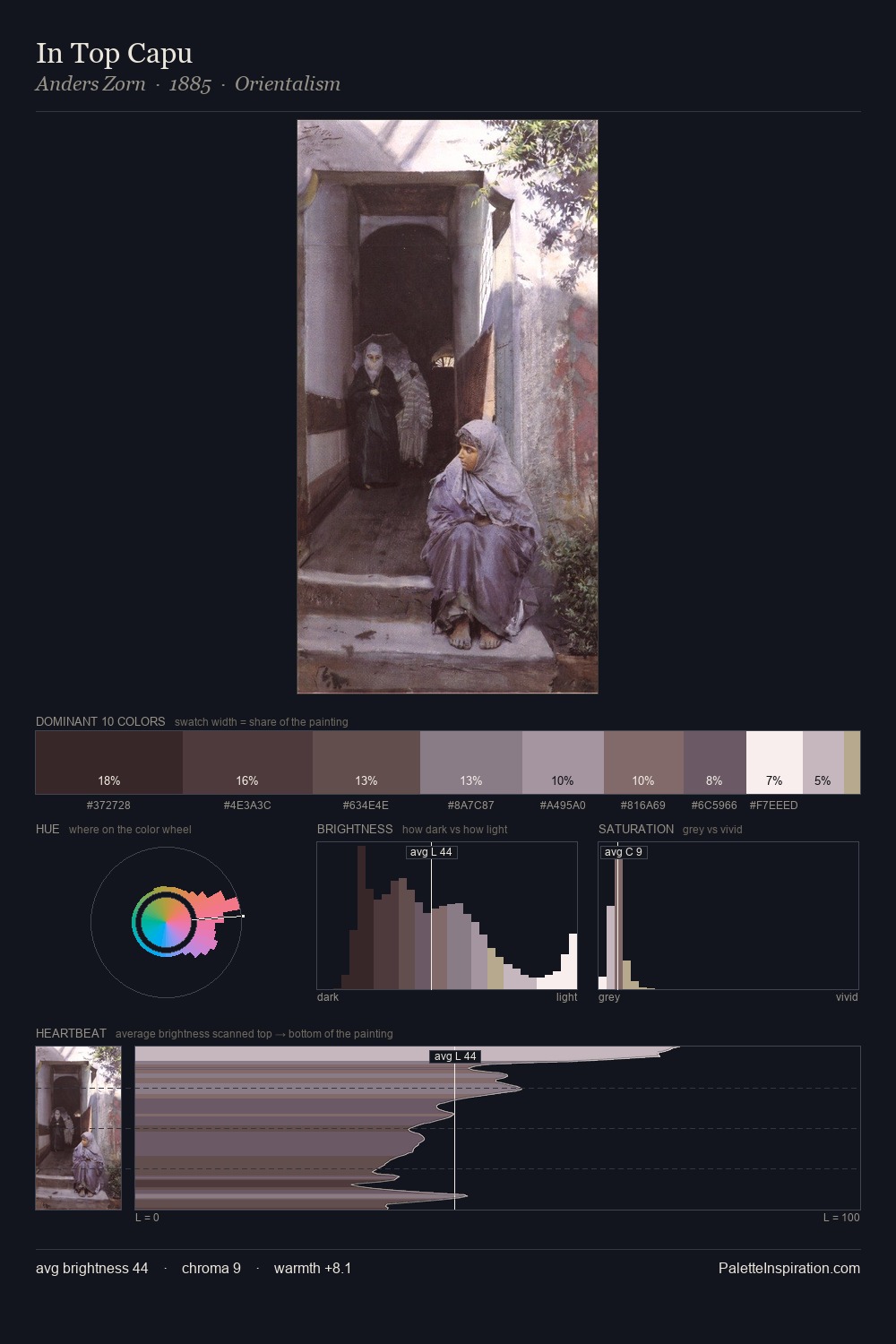Click the "avg L 44" heartbeat chart label

tap(455, 1056)
